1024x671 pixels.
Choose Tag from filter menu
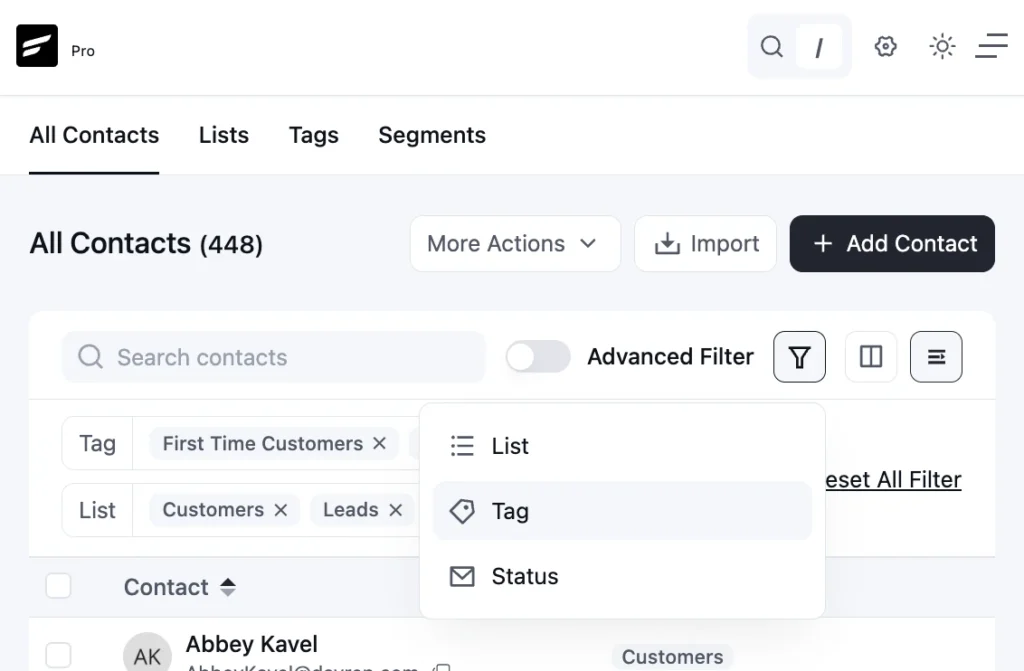622,511
